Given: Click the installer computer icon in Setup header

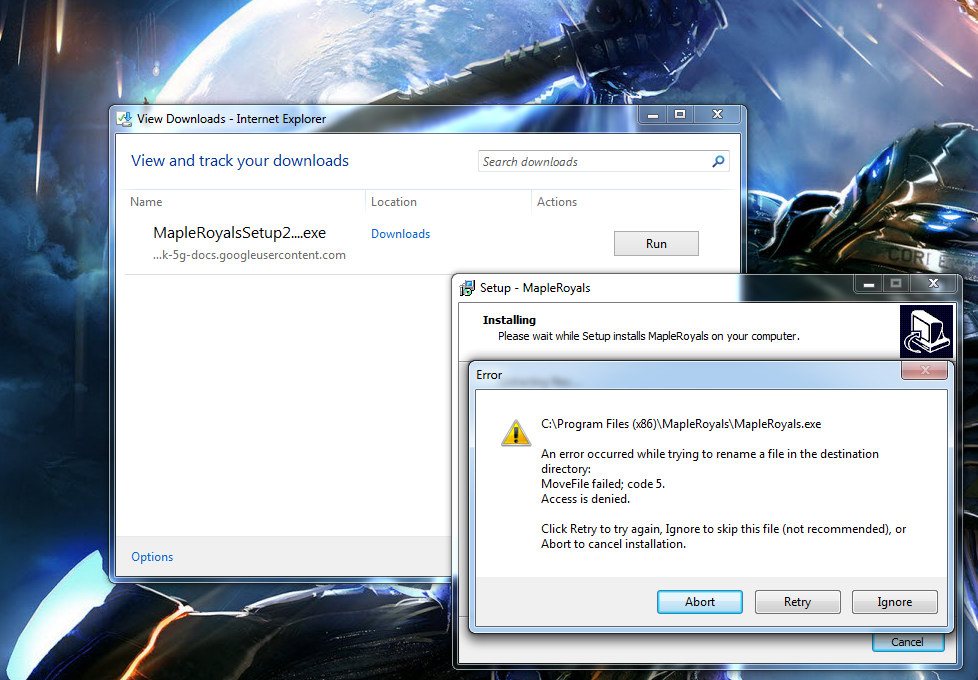Looking at the screenshot, I should 926,332.
